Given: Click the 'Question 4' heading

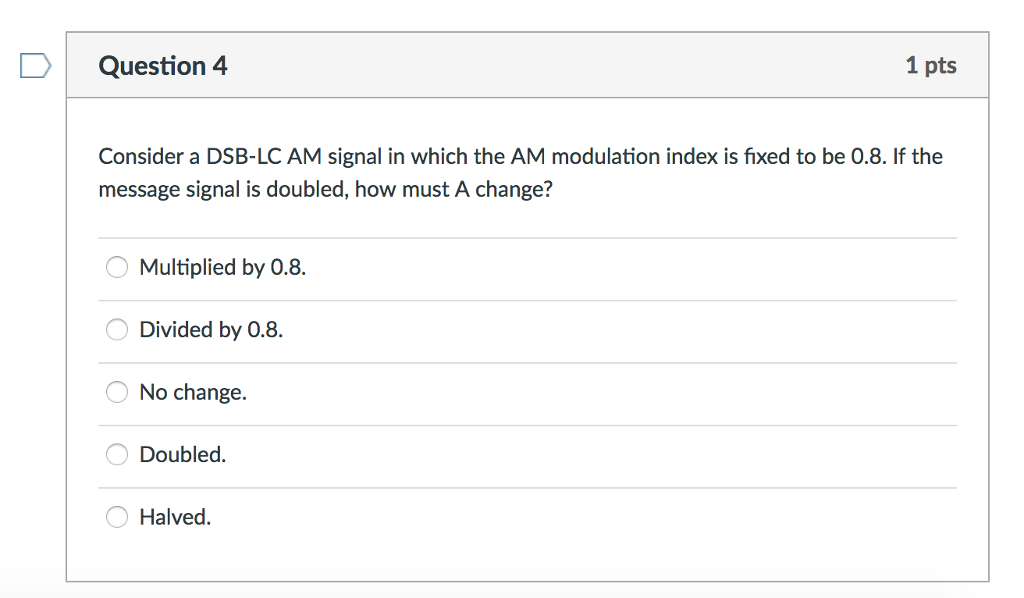Looking at the screenshot, I should (x=162, y=65).
